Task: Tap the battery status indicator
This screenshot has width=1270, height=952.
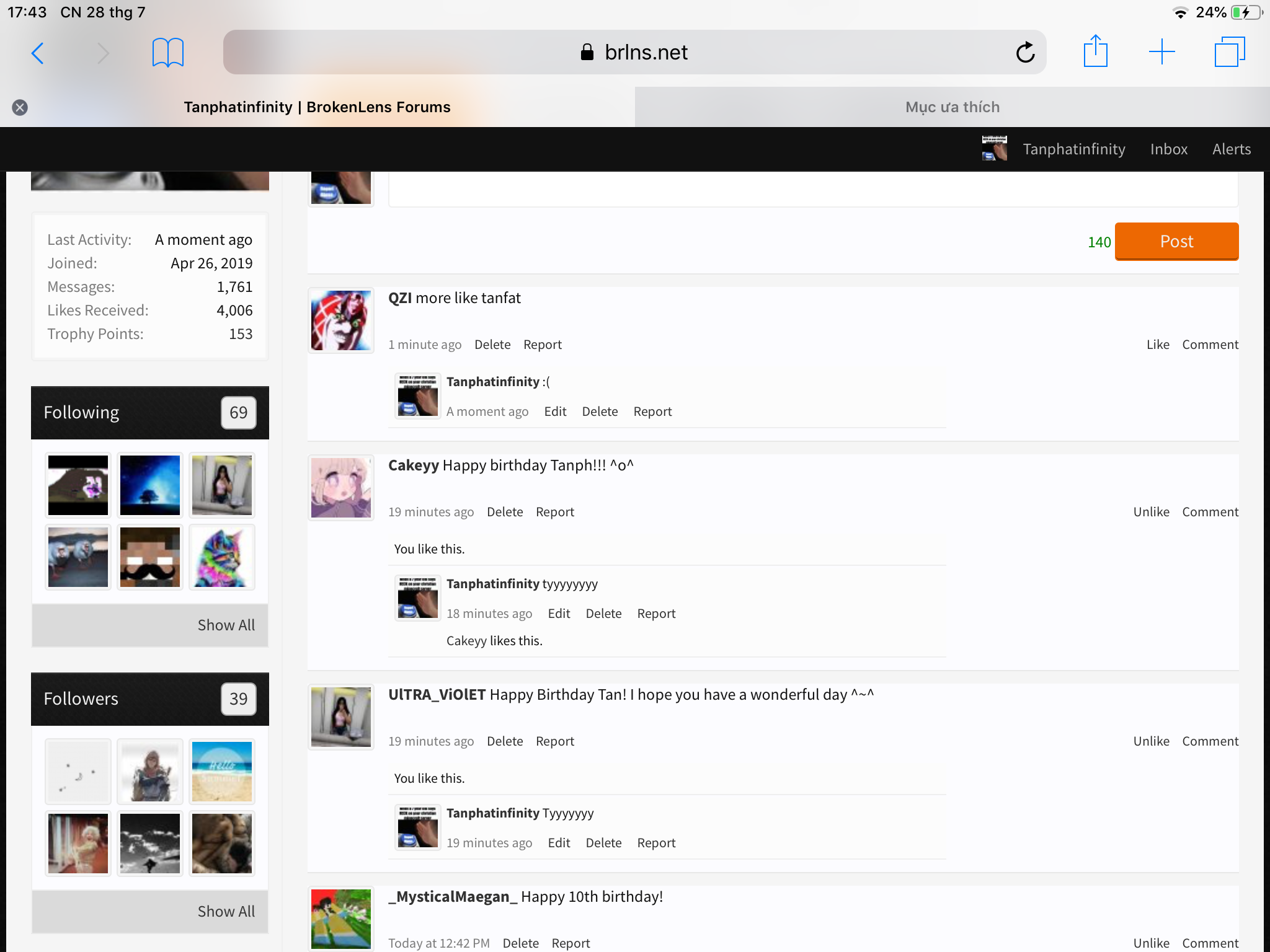Action: click(1246, 12)
